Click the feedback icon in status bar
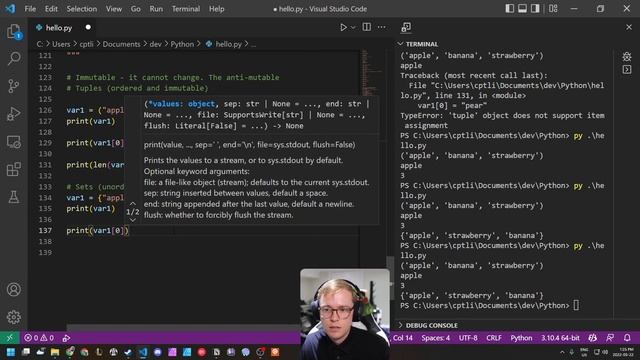640x360 pixels. [x=610, y=338]
